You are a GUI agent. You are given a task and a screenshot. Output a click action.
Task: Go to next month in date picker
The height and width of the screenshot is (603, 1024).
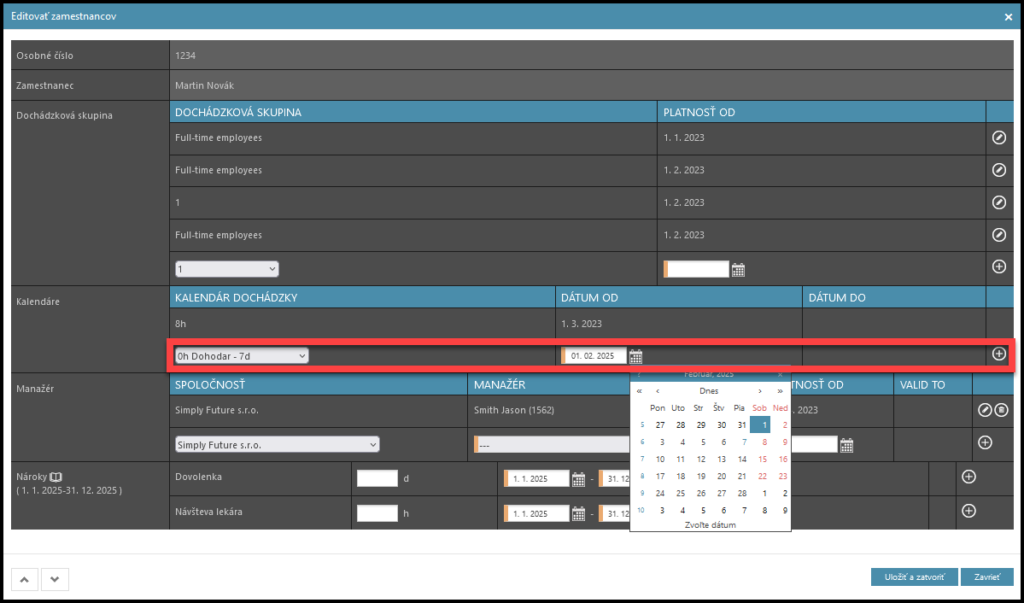pos(761,391)
